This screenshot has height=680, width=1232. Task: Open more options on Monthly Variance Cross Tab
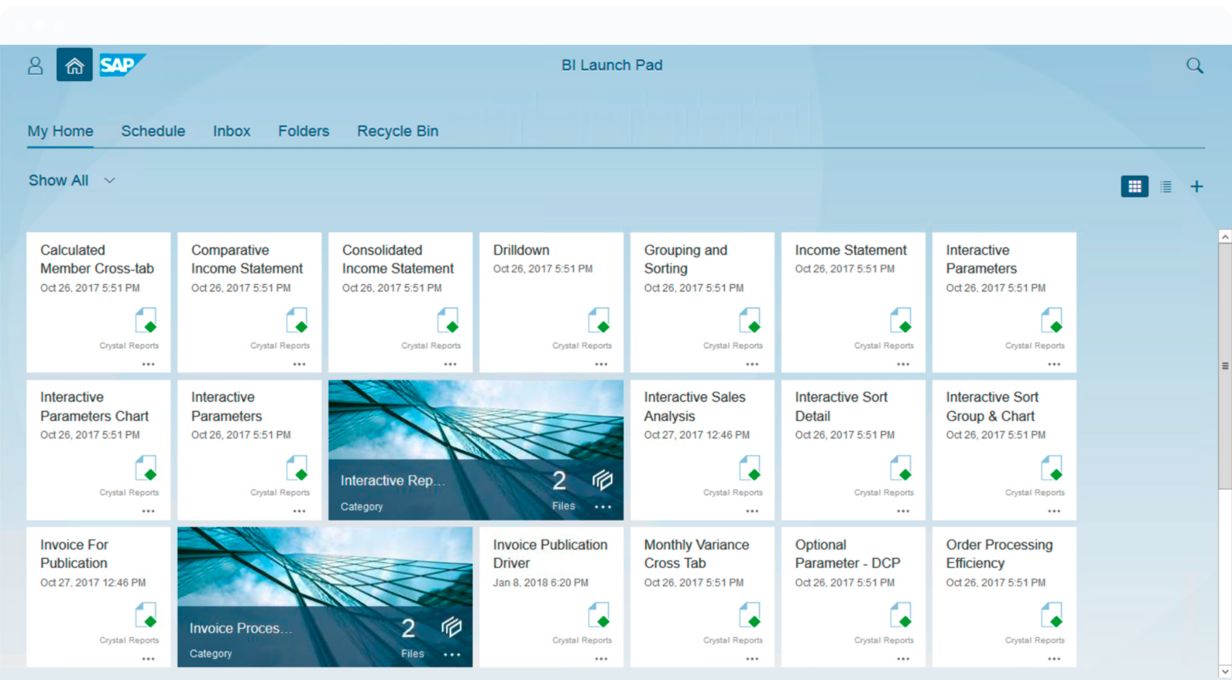click(x=752, y=658)
